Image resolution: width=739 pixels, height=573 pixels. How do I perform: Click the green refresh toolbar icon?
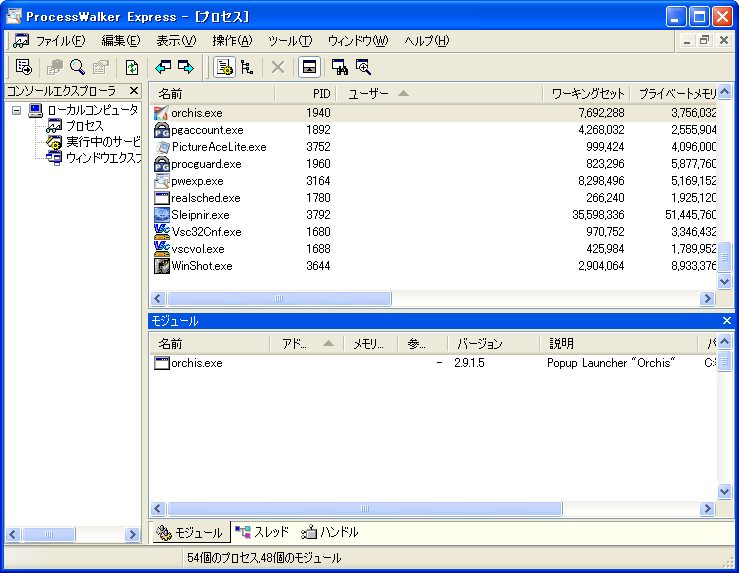point(132,67)
